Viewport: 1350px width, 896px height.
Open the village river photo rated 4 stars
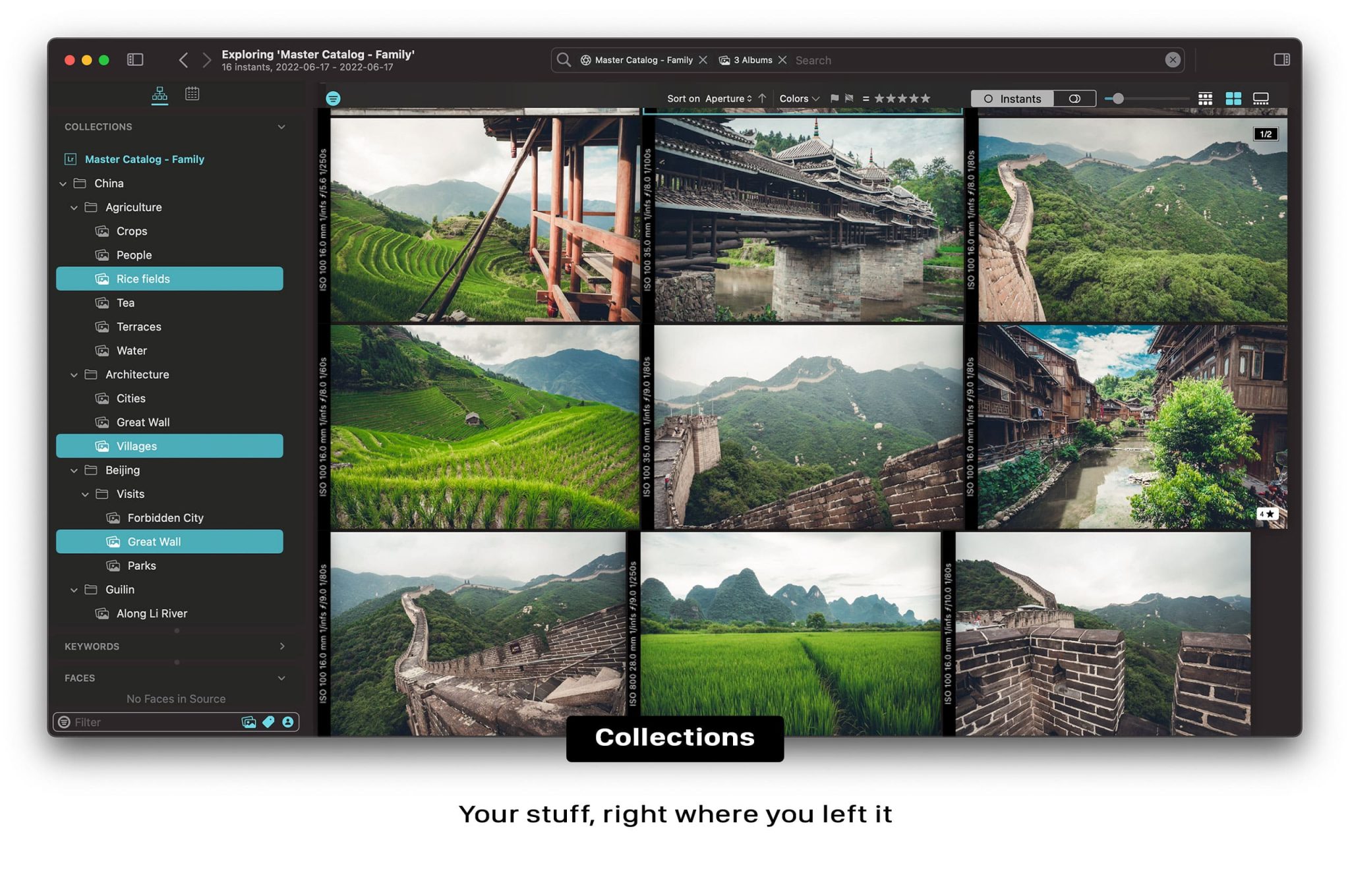(1132, 427)
